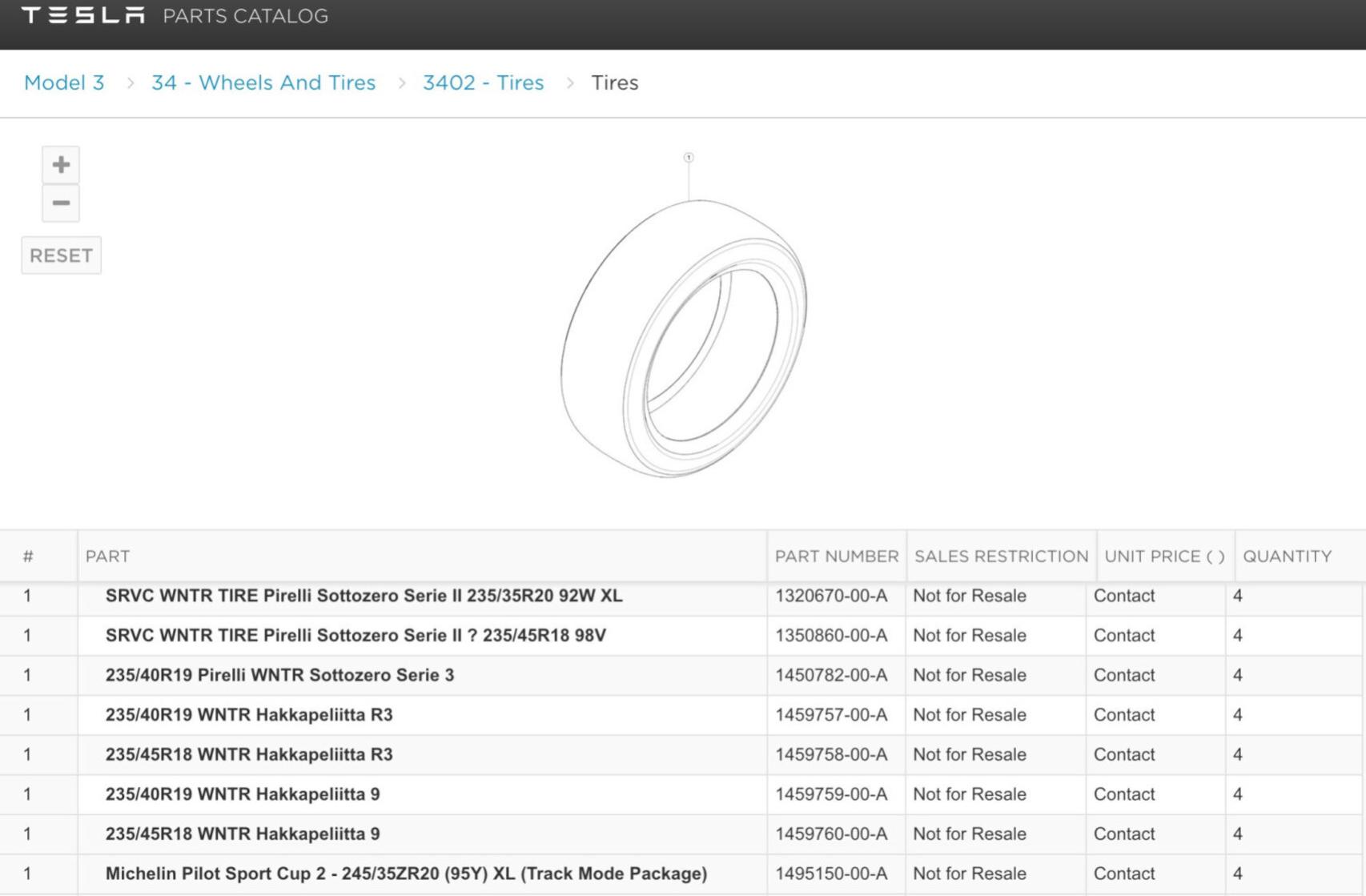The image size is (1366, 896).
Task: Select 235/40R19 Pirelli WNTR Sottozero Serie 3
Action: [279, 675]
